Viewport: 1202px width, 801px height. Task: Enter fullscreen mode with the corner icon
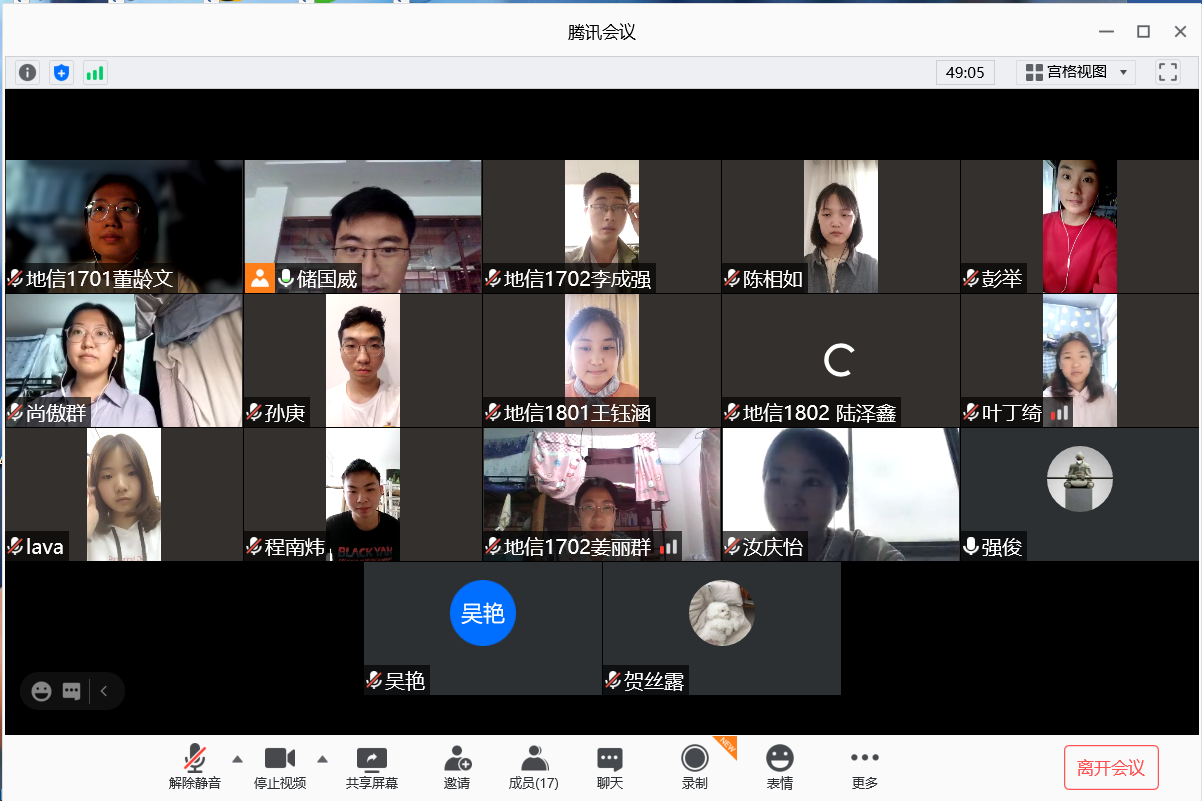[x=1167, y=72]
